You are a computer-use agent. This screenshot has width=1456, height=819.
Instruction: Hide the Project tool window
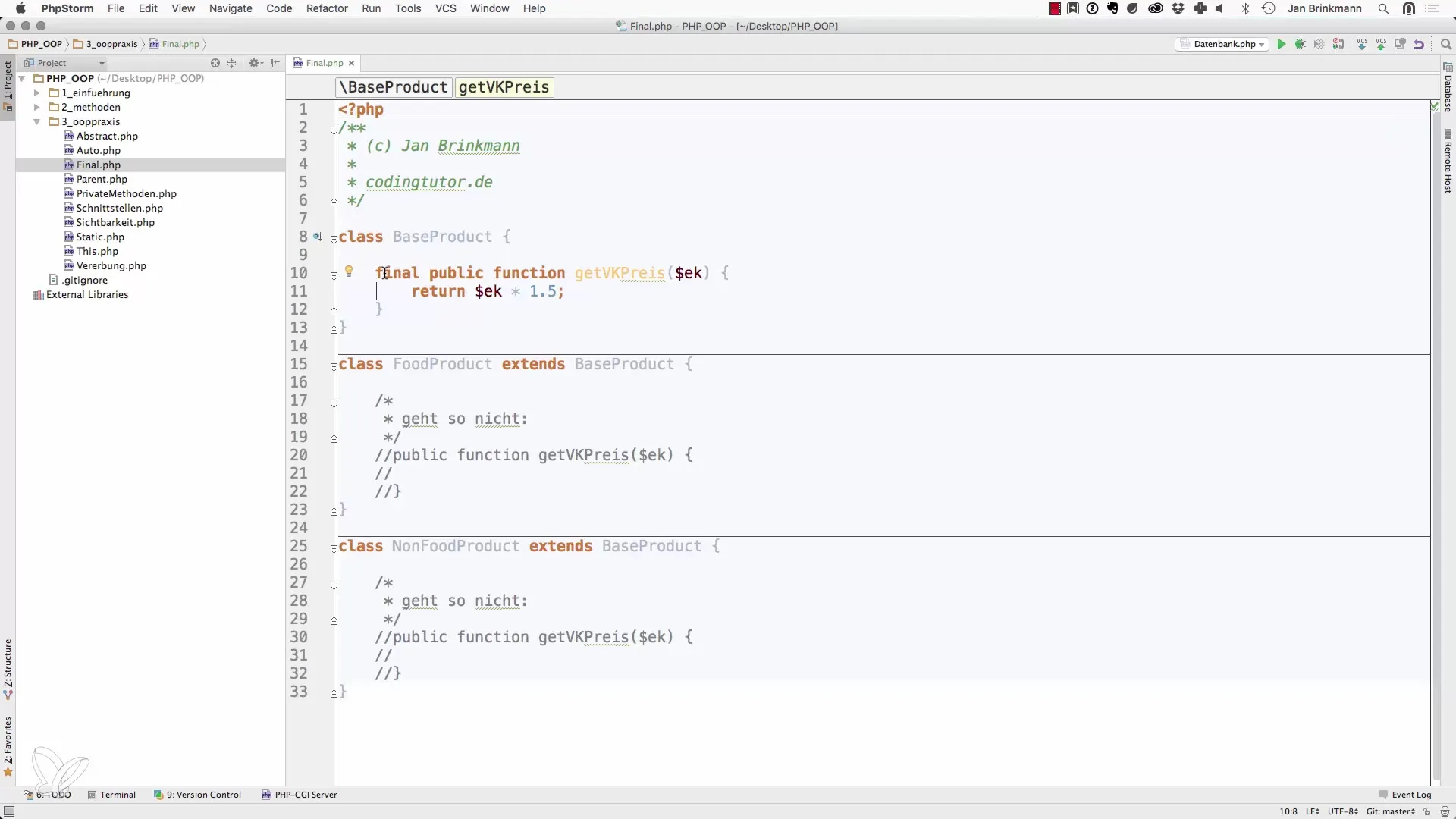coord(275,63)
